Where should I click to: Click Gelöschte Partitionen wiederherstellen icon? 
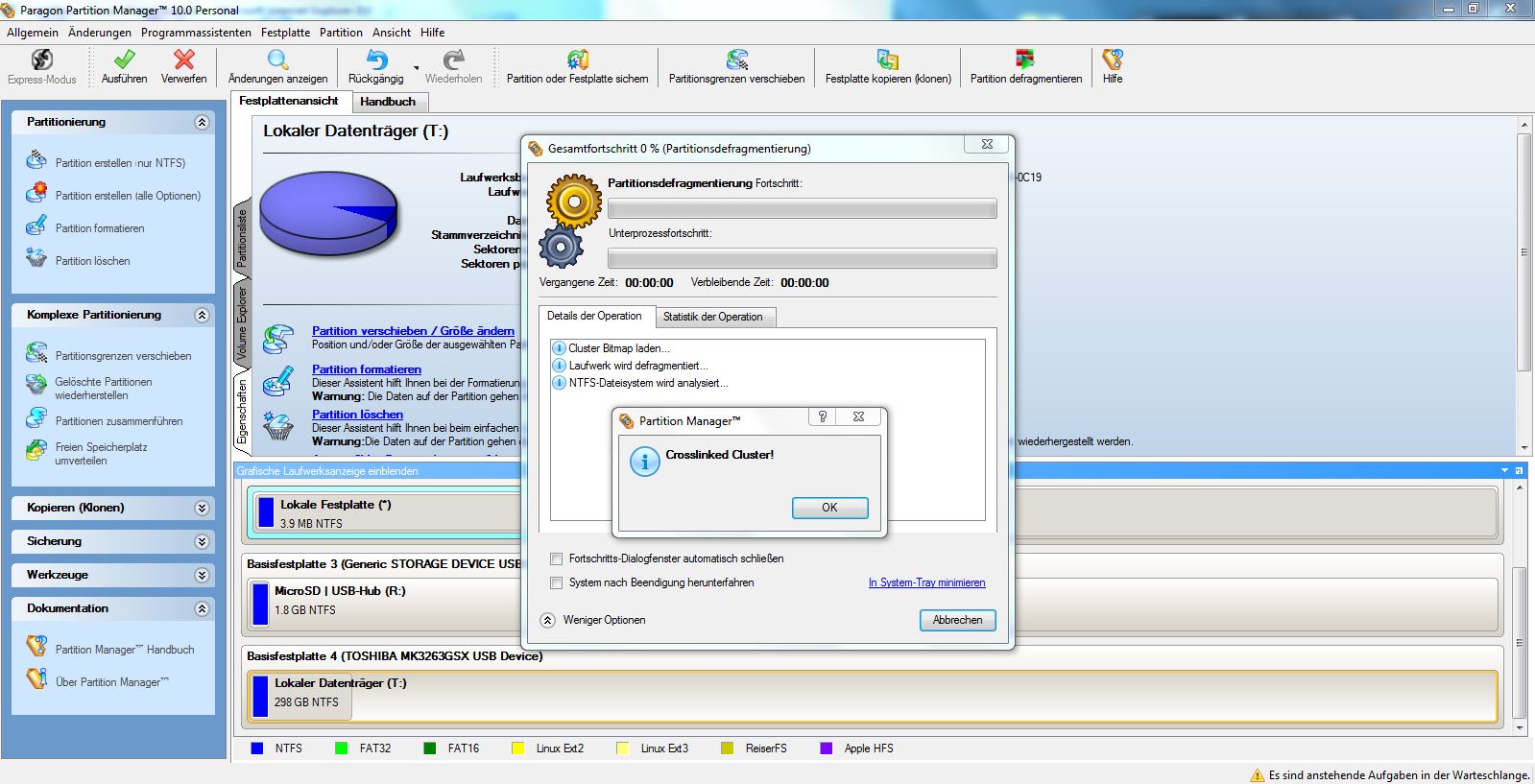[x=36, y=386]
